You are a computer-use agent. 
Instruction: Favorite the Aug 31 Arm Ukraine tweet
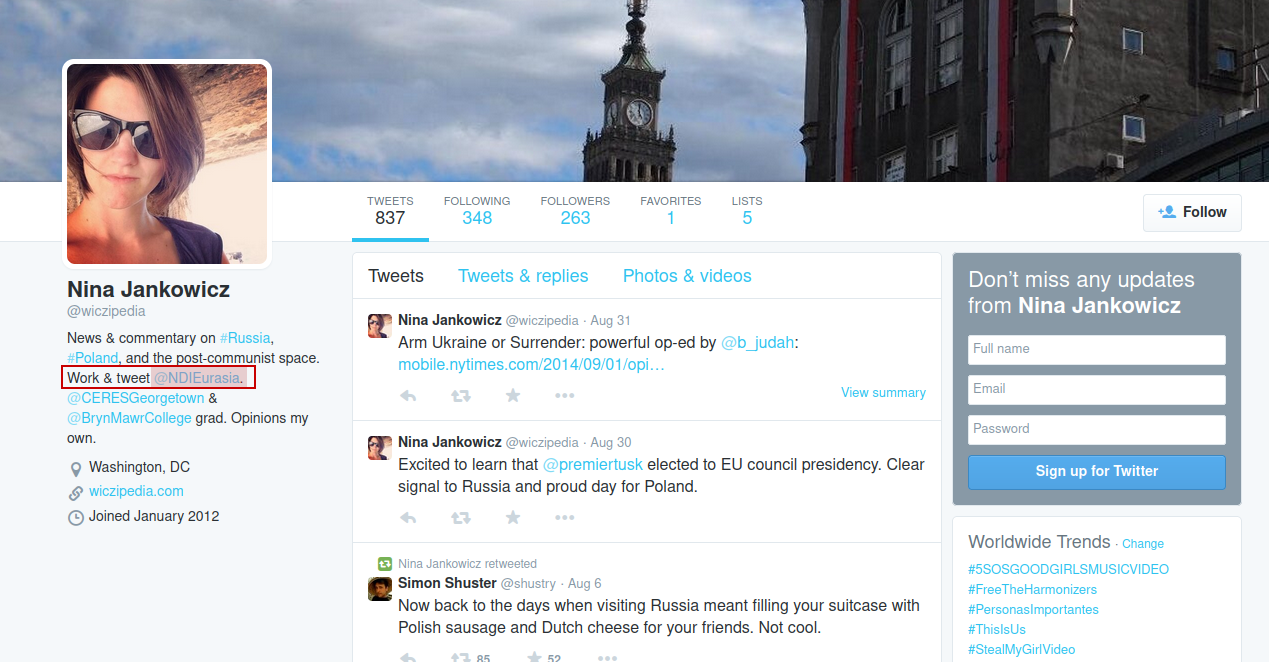(x=513, y=396)
